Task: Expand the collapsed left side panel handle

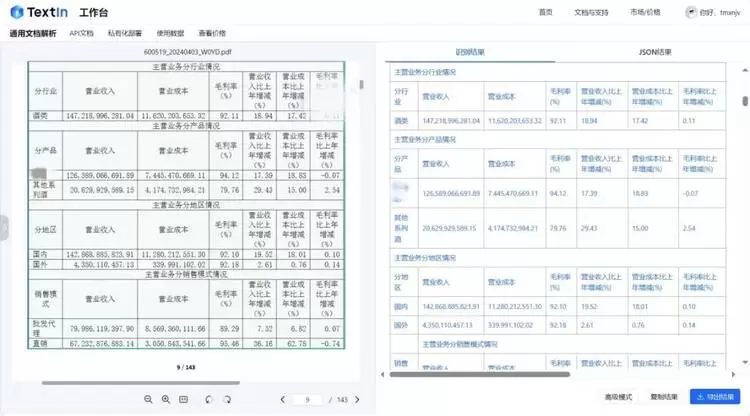Action: (x=4, y=228)
